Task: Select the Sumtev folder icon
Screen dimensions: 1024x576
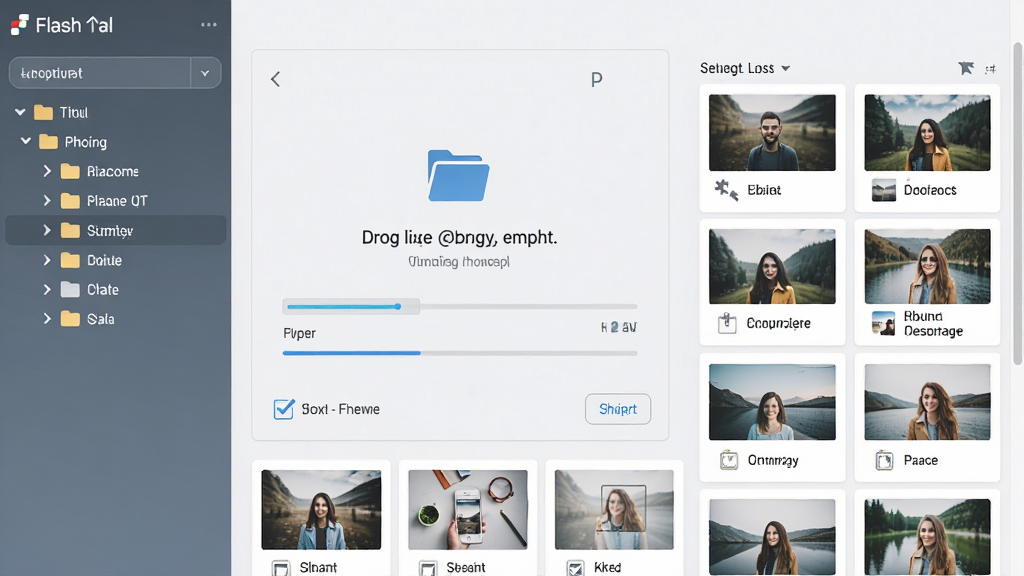Action: pos(70,230)
